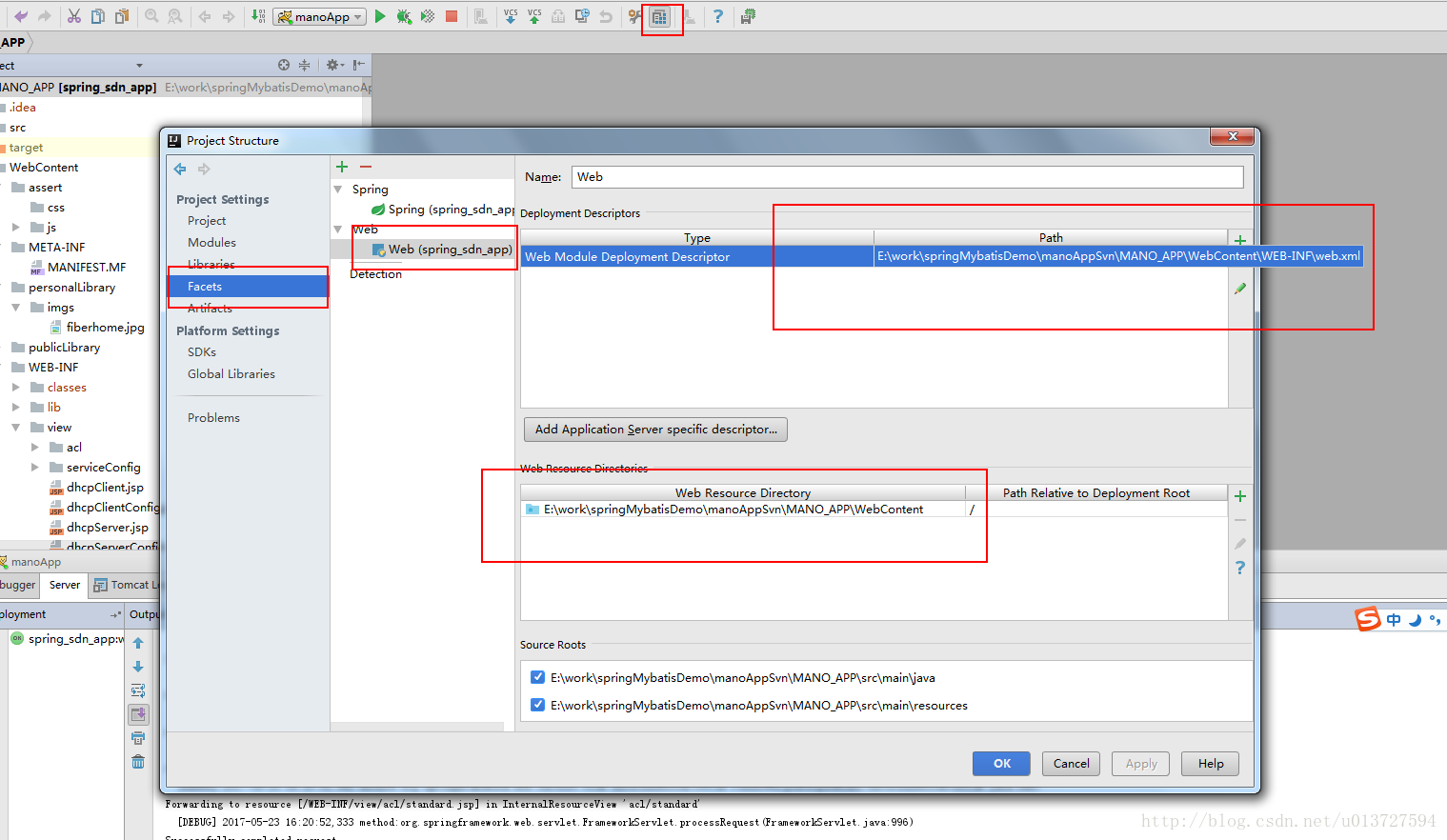
Task: Click the Cut scissors icon in toolbar
Action: click(74, 16)
